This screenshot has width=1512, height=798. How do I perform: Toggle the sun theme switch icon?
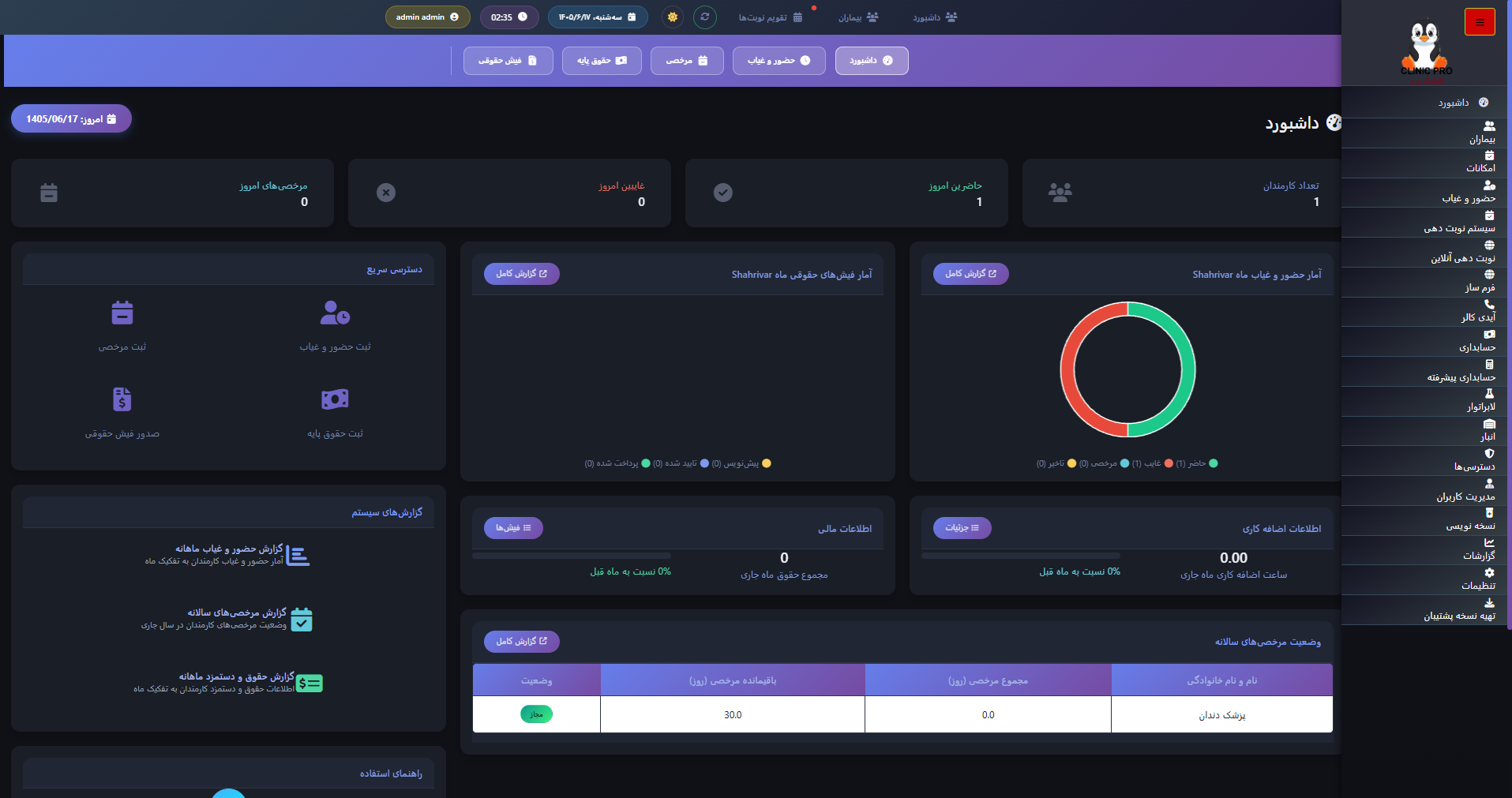[x=673, y=17]
